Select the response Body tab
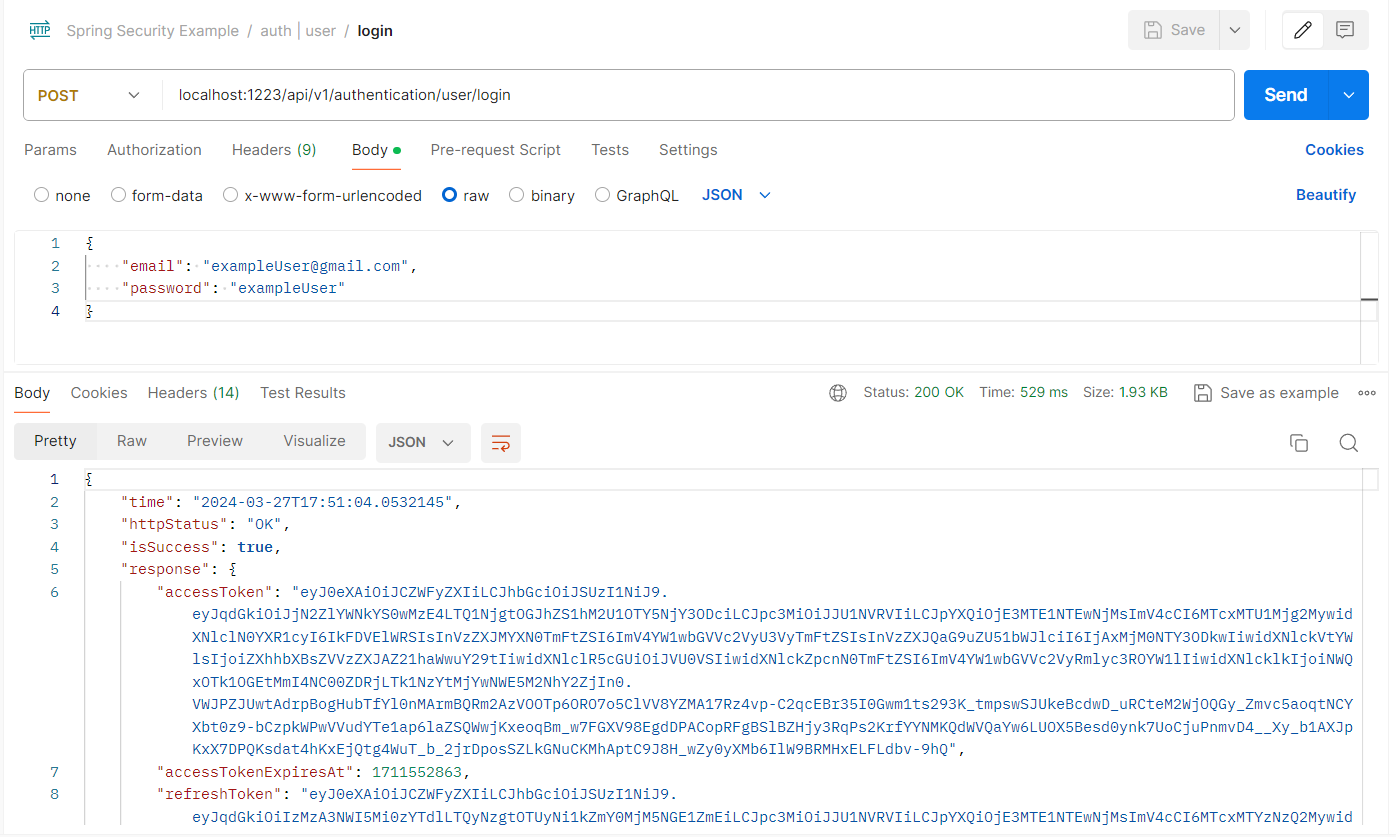 (32, 393)
